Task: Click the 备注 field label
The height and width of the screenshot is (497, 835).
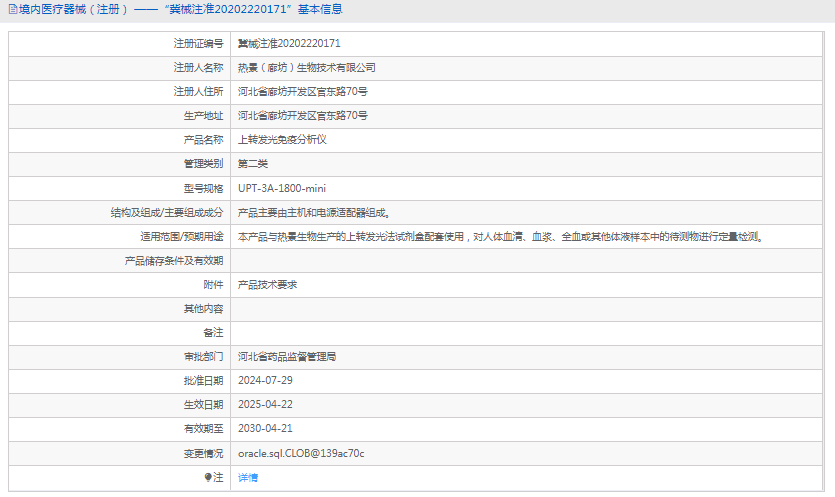Action: (213, 333)
